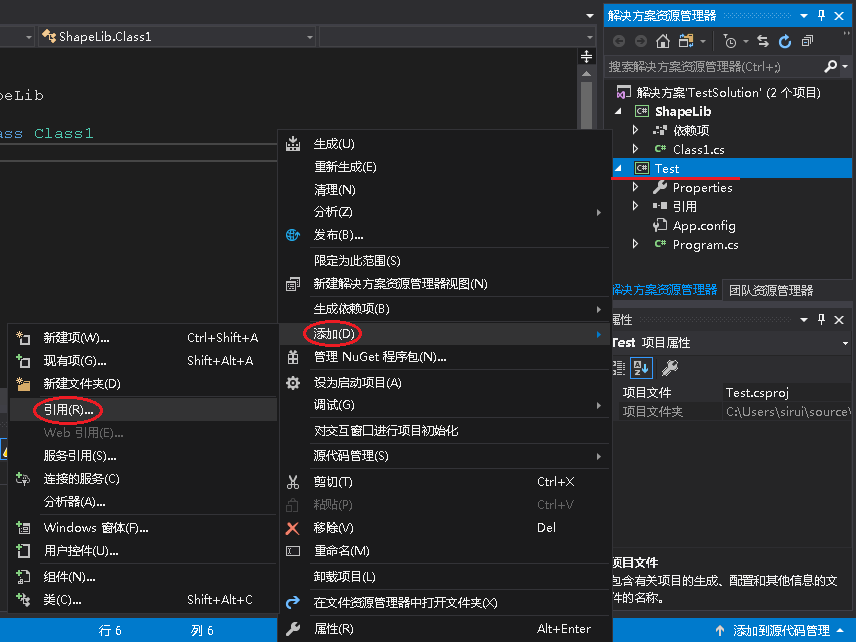Screen dimensions: 856x642
Task: Click the 管理 NuGet 程序包 icon
Action: [x=293, y=357]
